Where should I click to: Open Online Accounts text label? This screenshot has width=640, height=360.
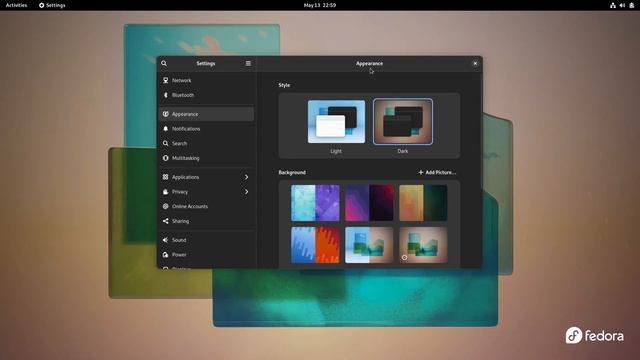click(190, 206)
